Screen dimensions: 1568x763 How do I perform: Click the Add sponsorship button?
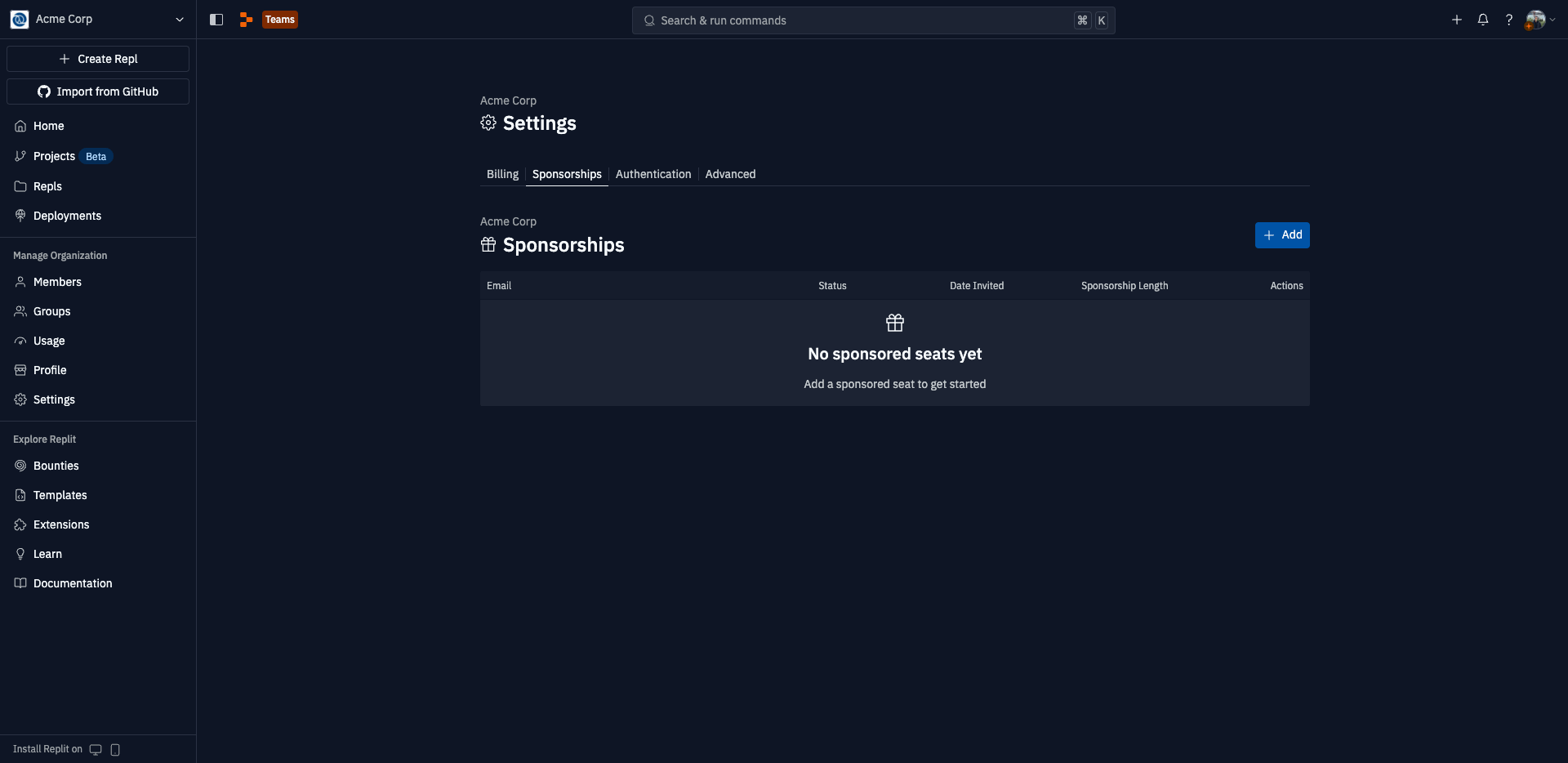[x=1282, y=235]
